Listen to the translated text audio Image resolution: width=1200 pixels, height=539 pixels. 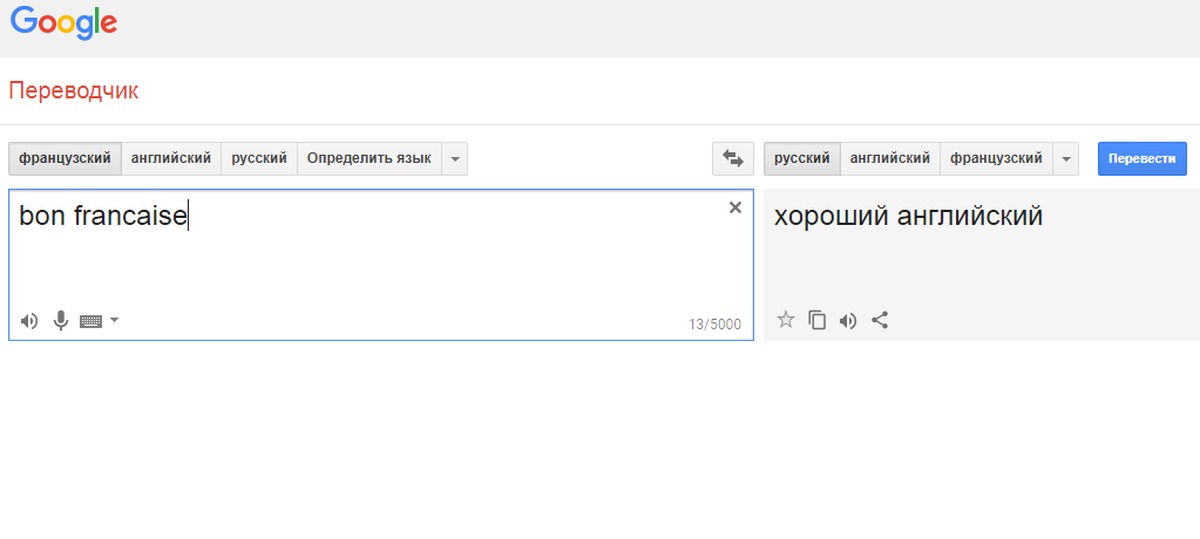click(848, 320)
